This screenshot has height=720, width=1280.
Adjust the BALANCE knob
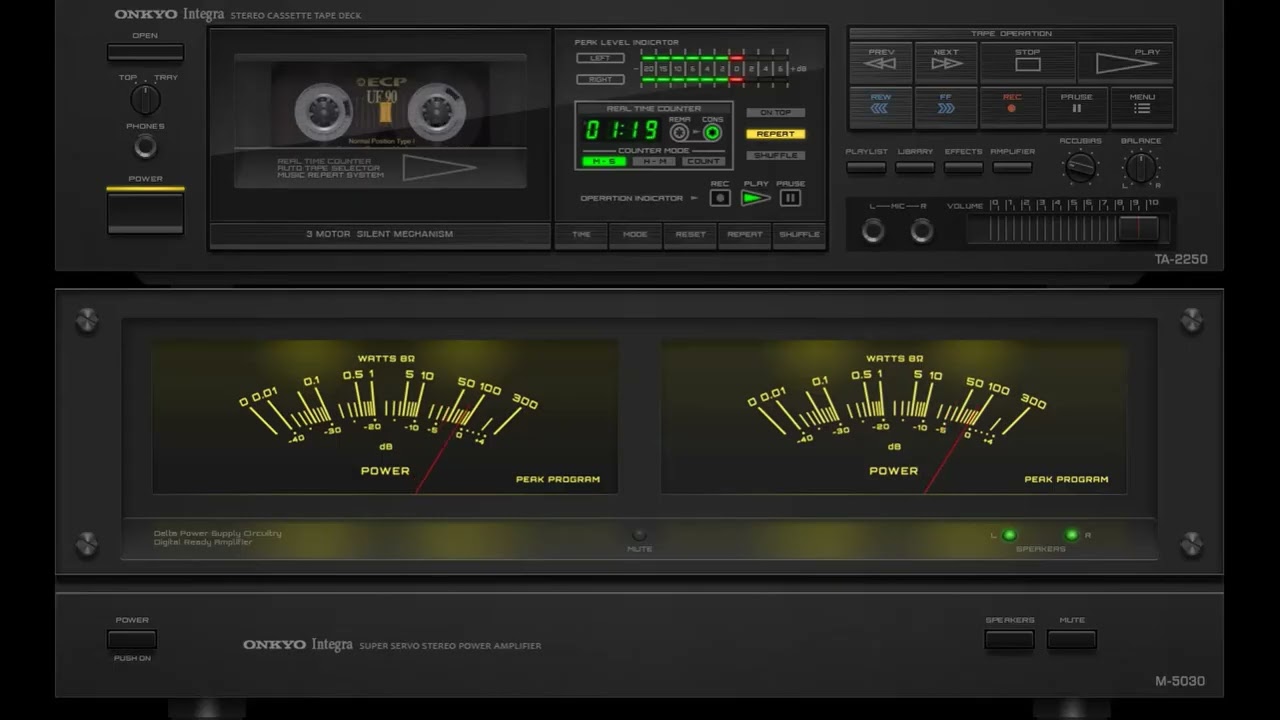(x=1140, y=167)
